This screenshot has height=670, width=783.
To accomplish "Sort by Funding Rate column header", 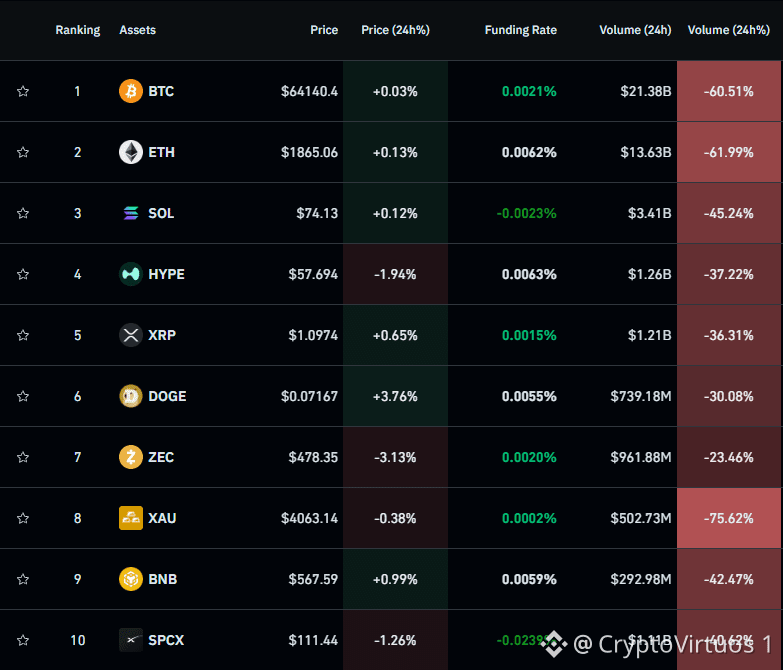I will point(521,30).
